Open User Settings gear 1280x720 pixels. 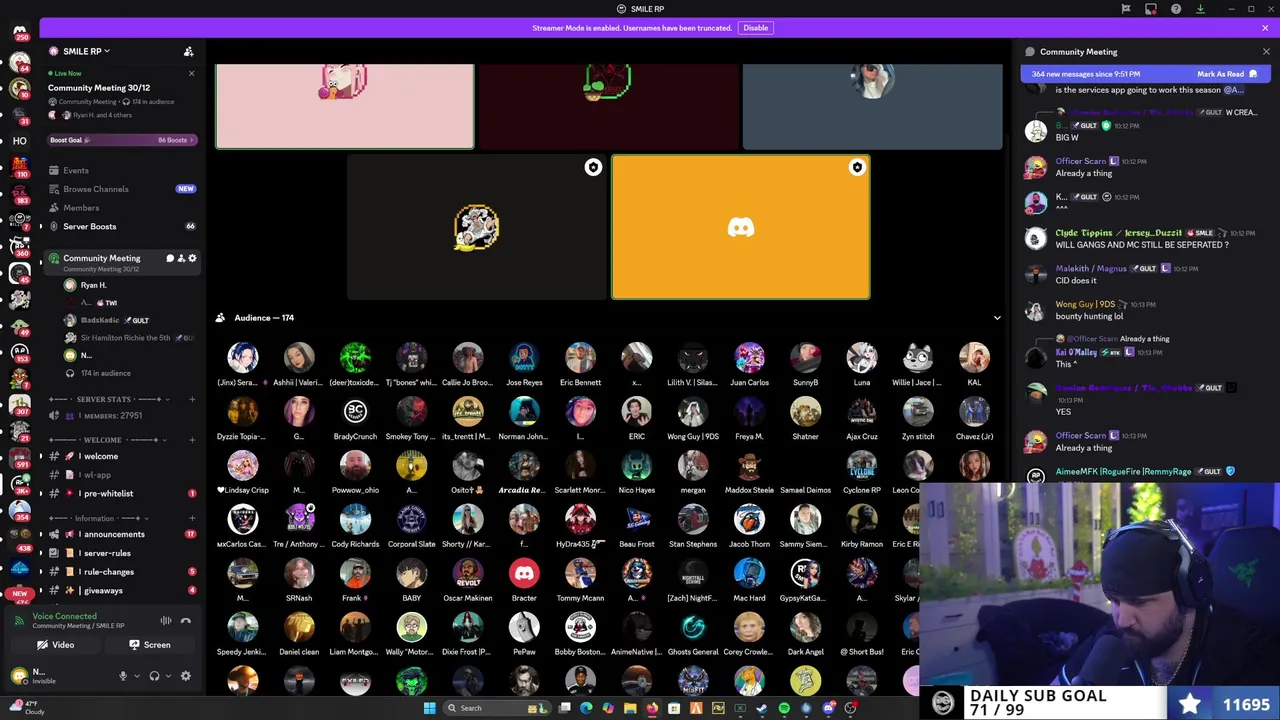coord(185,676)
